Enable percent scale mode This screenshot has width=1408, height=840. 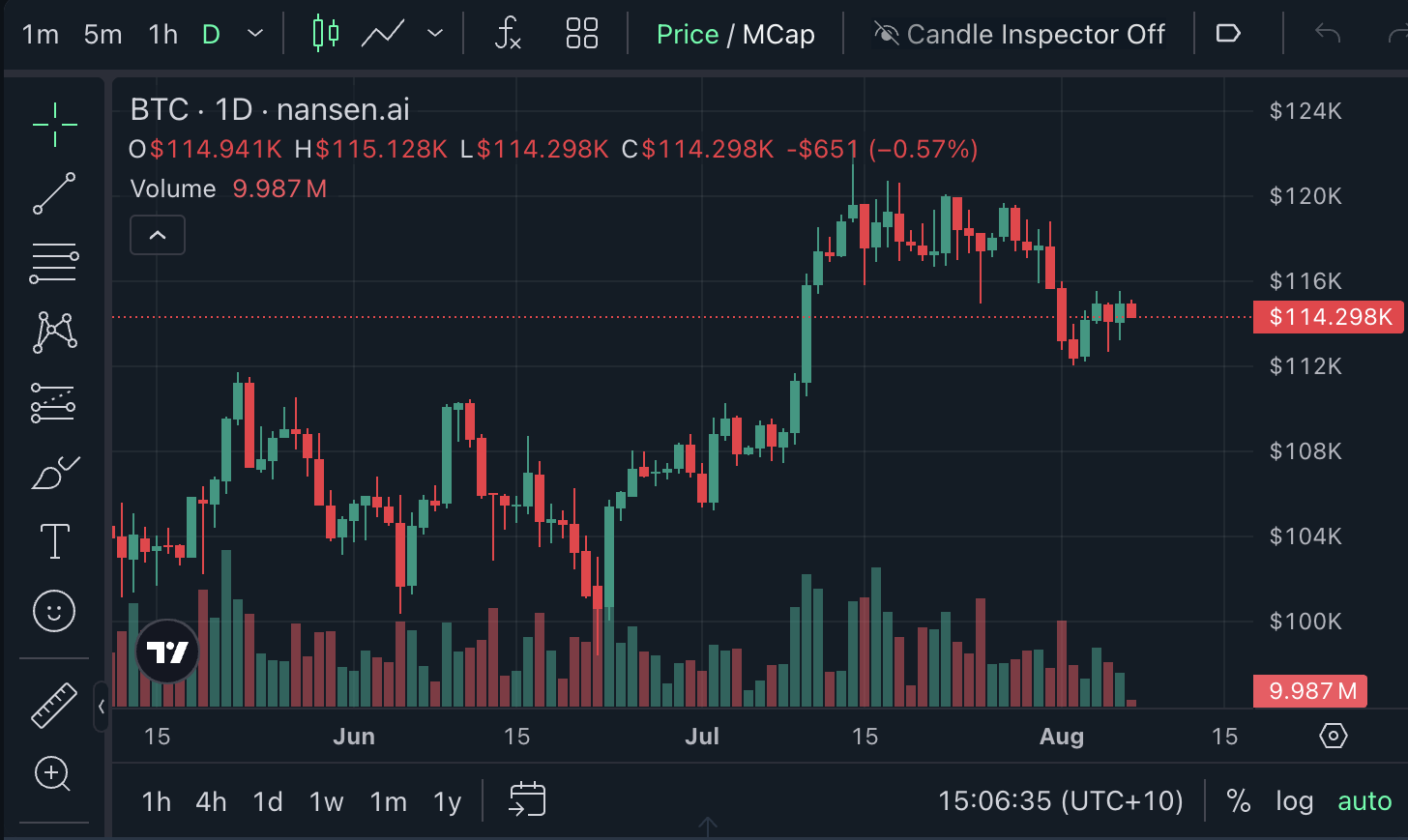(1239, 801)
